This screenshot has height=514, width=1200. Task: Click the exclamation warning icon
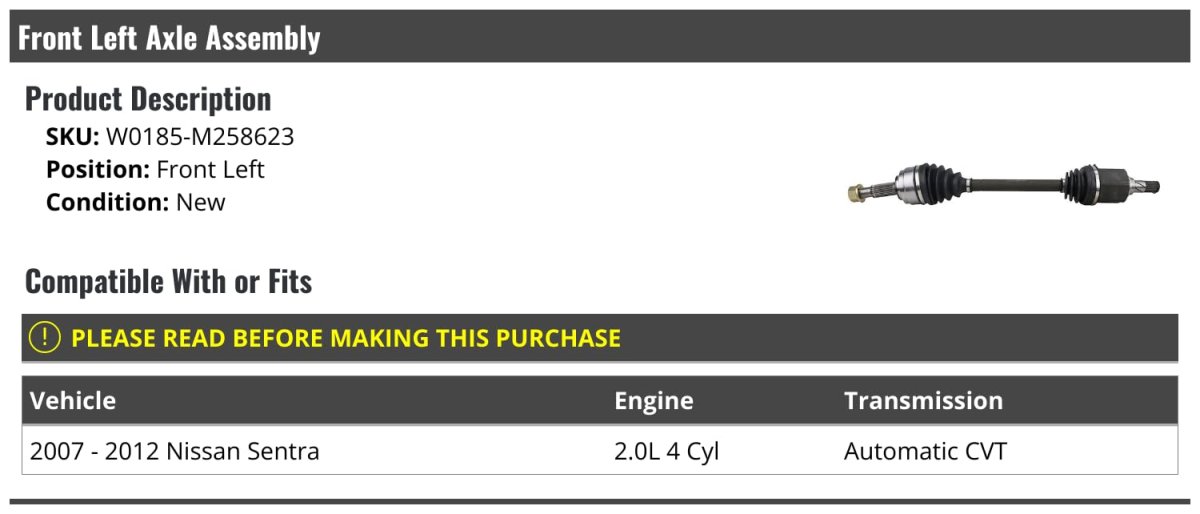(45, 338)
